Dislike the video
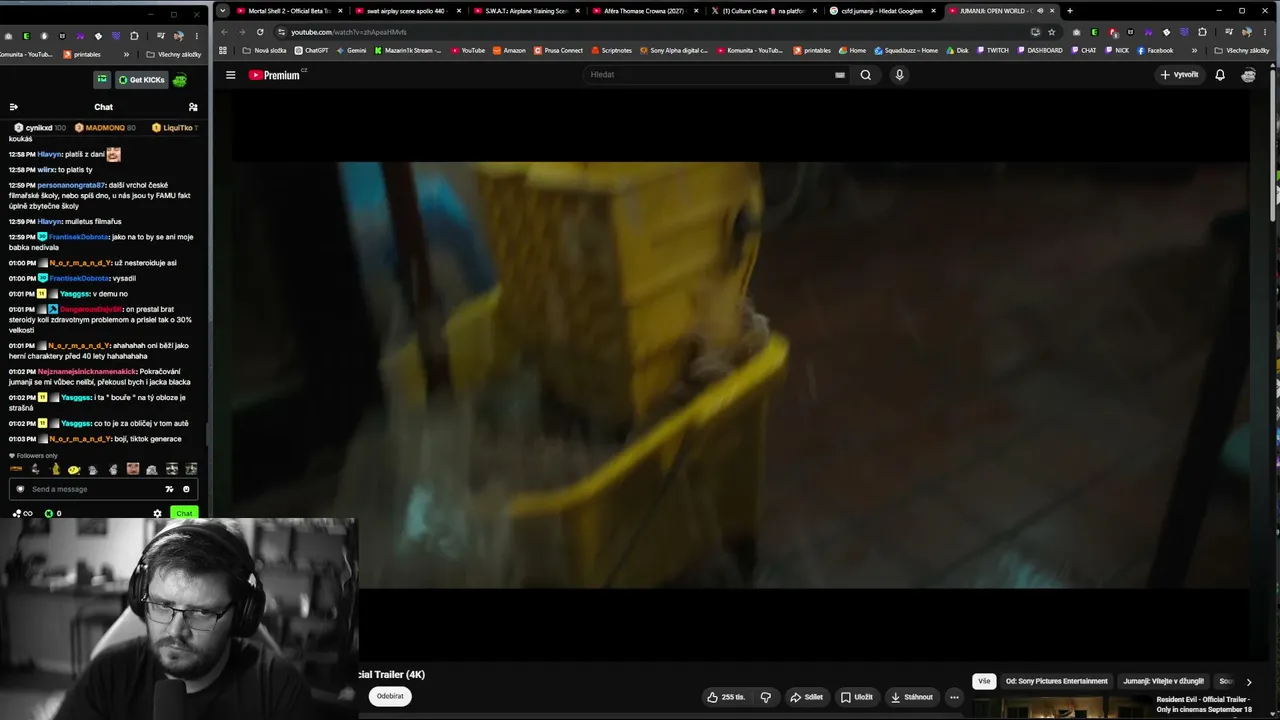 point(766,697)
